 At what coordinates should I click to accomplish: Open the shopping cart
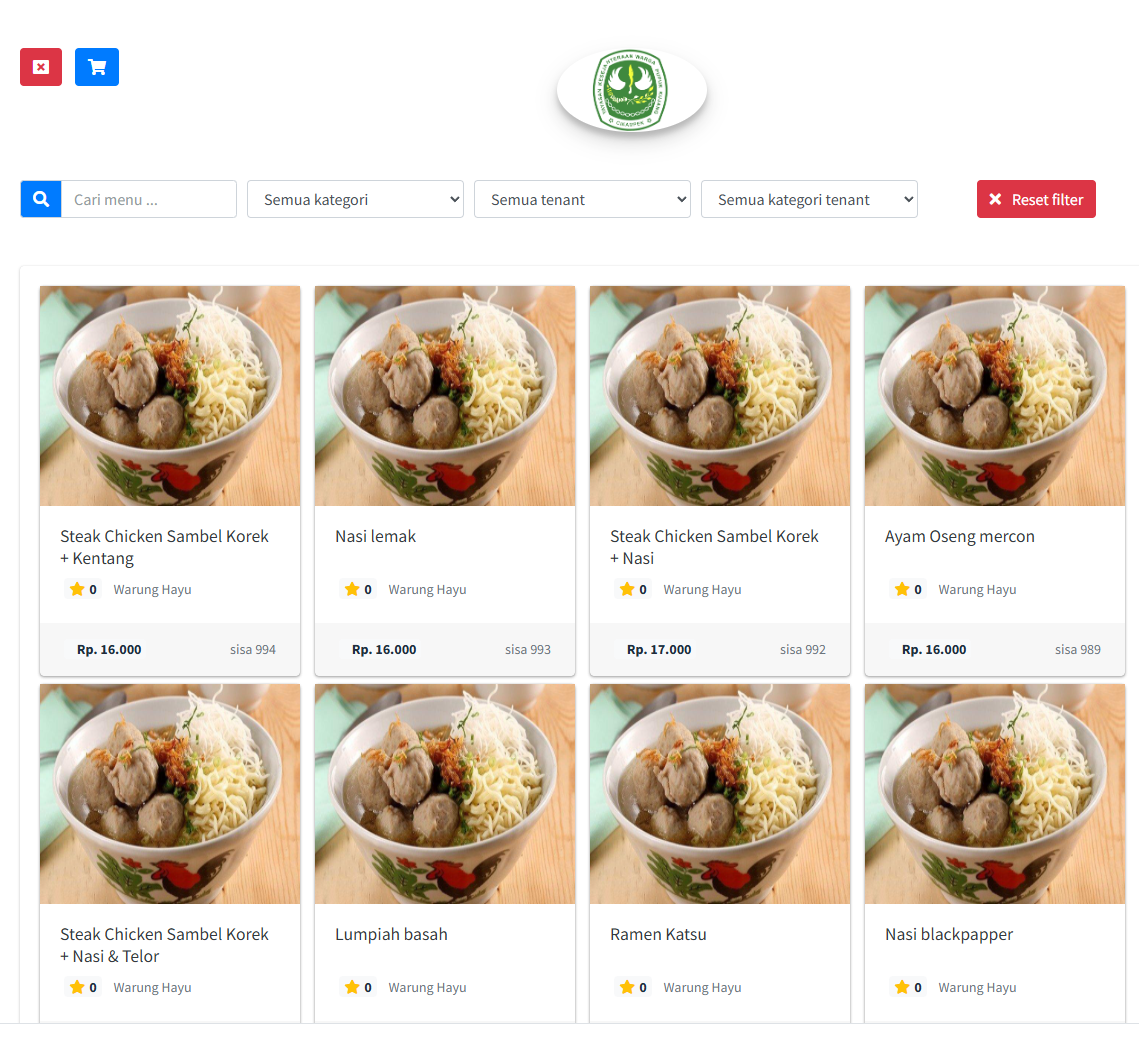point(97,67)
